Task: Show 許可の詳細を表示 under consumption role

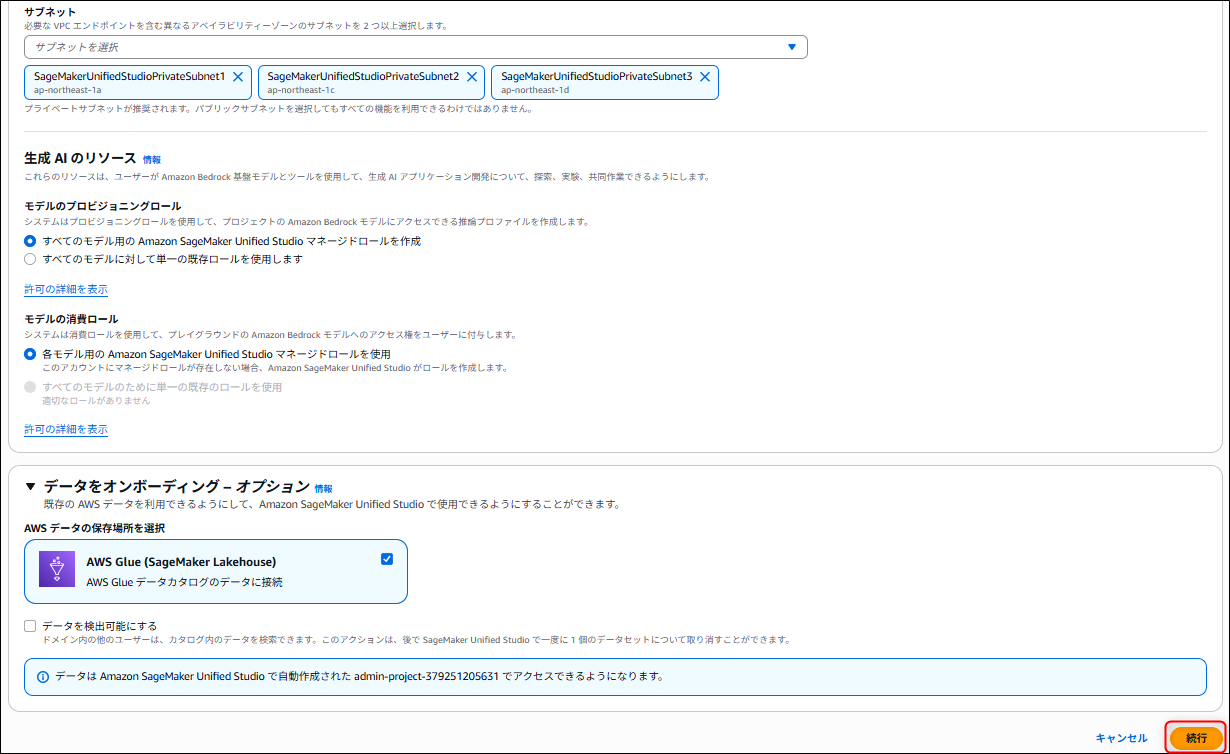Action: 66,429
